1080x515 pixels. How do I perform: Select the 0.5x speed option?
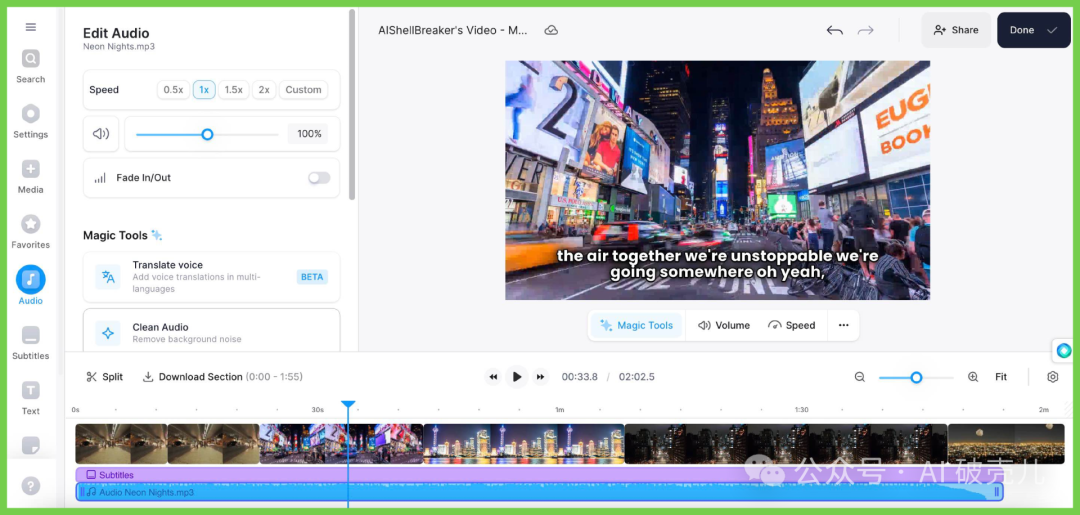173,90
